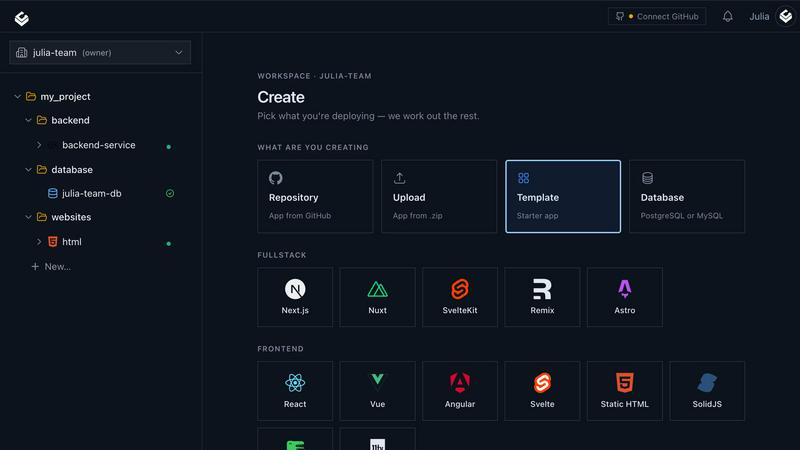Screen dimensions: 800x450
Task: Pick the 11ty template card
Action: click(378, 439)
